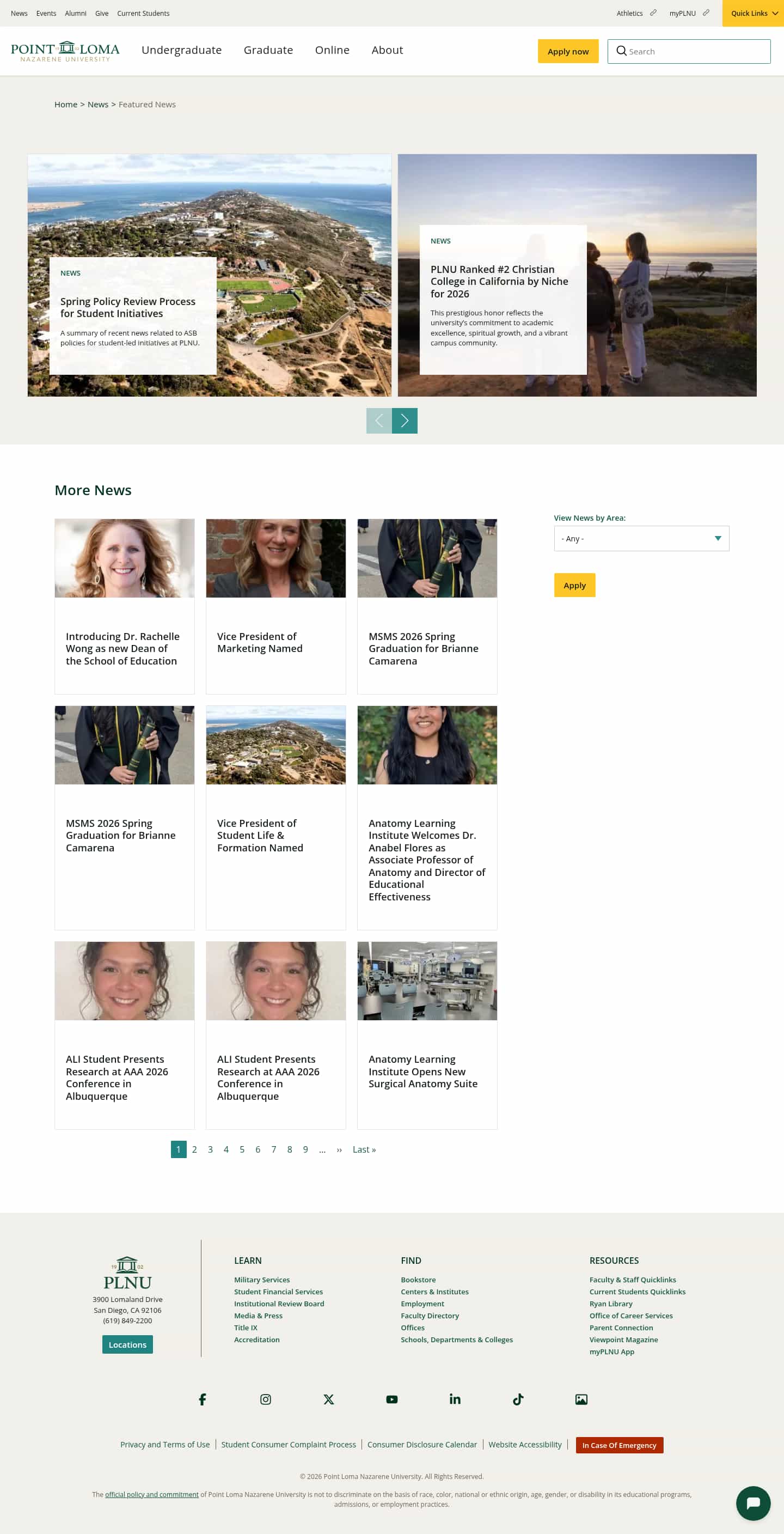The width and height of the screenshot is (784, 1534).
Task: Click the external link icon beside myPLNU
Action: point(706,13)
